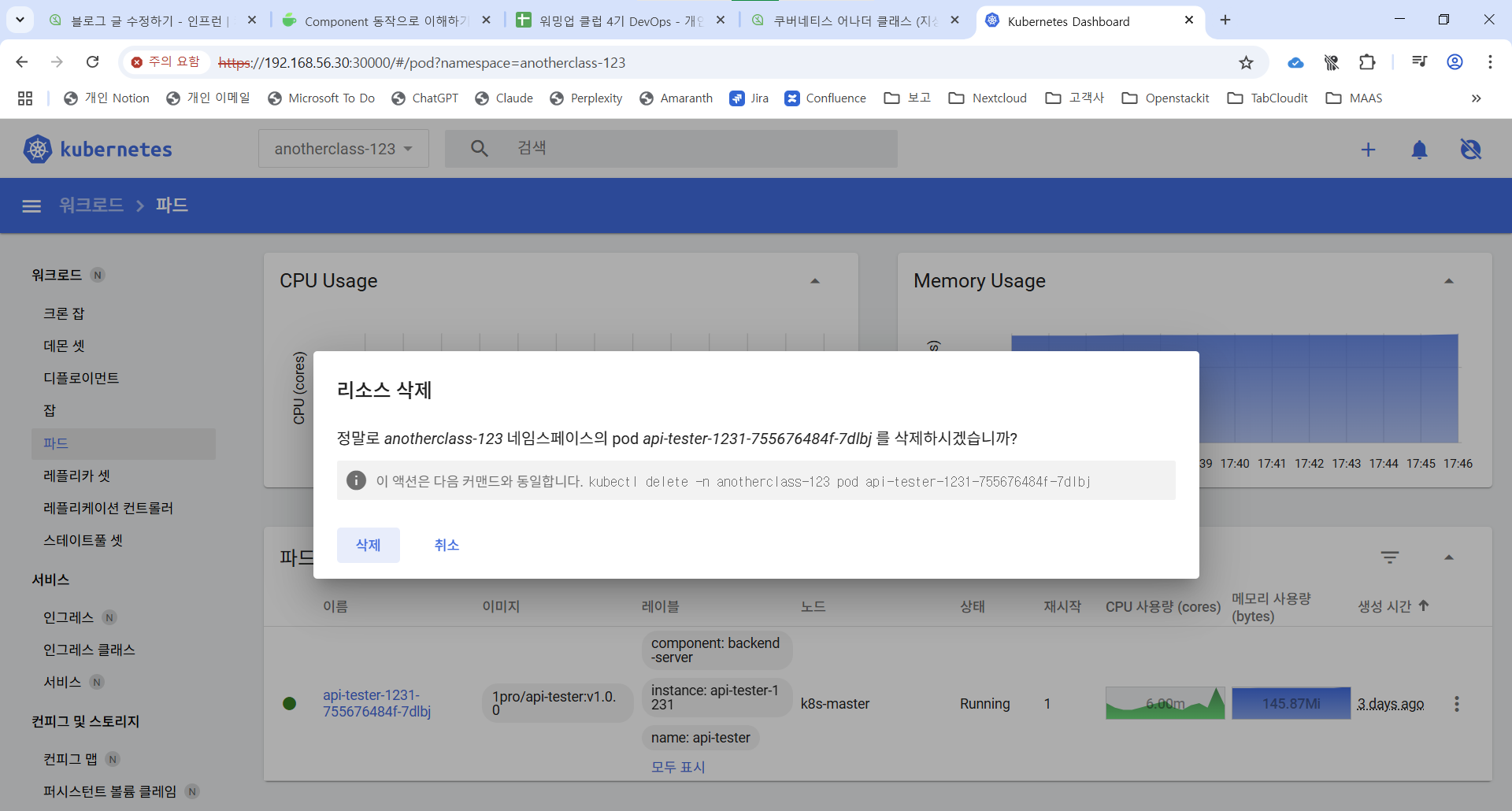Open the 주의 요함 security warning chip

166,62
